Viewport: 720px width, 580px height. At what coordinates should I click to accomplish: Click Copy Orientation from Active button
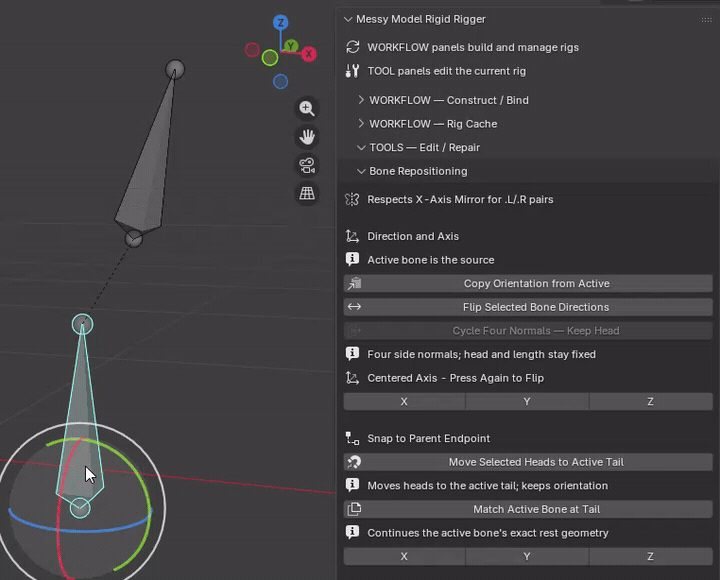pyautogui.click(x=528, y=283)
